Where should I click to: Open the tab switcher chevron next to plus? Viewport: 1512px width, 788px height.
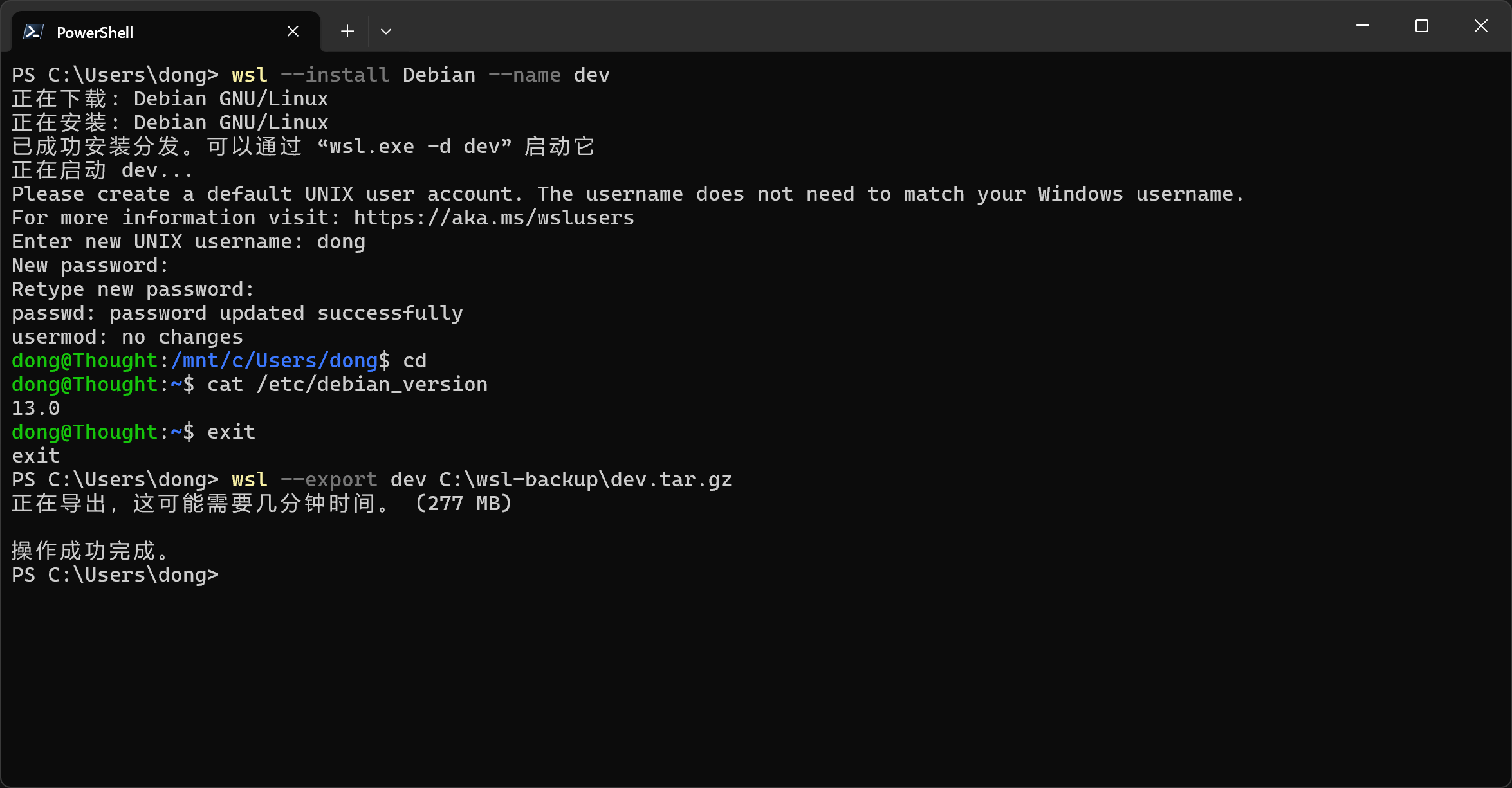click(386, 30)
